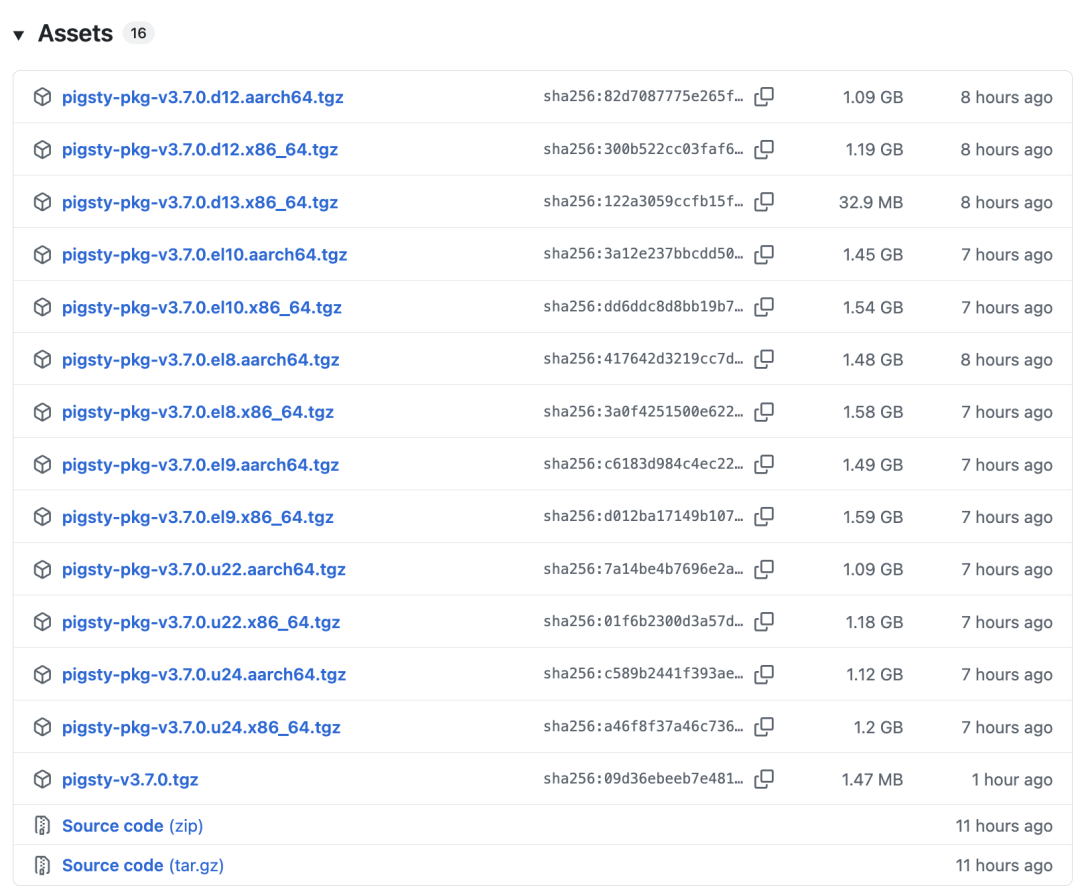The width and height of the screenshot is (1080, 896).
Task: Download pigsty-pkg-v3.7.0.el8.x86_64.tgz
Action: pyautogui.click(x=198, y=412)
